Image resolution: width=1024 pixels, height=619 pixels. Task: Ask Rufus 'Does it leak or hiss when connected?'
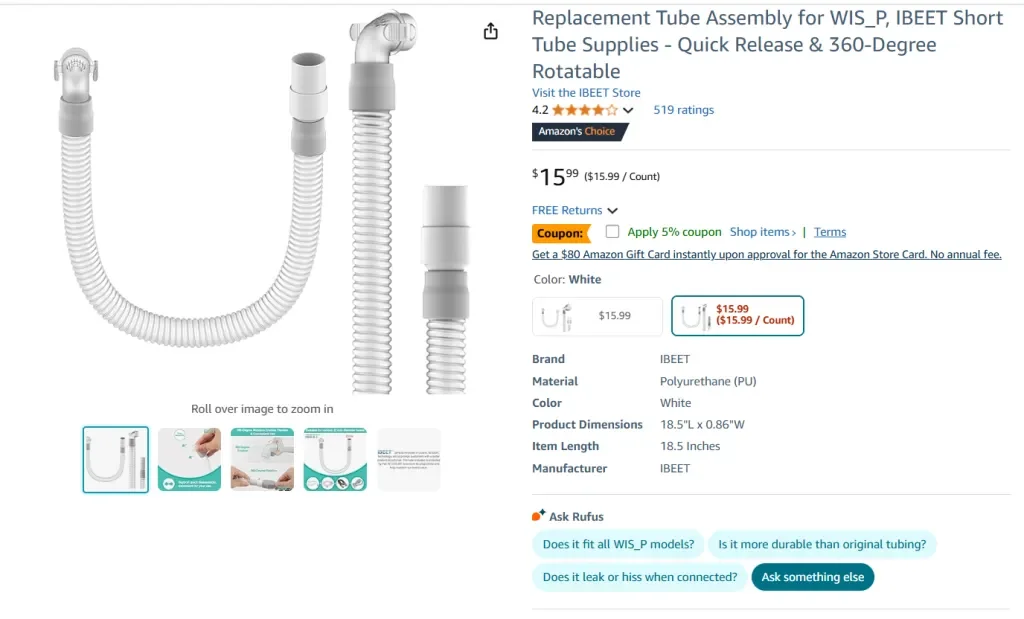pyautogui.click(x=639, y=577)
